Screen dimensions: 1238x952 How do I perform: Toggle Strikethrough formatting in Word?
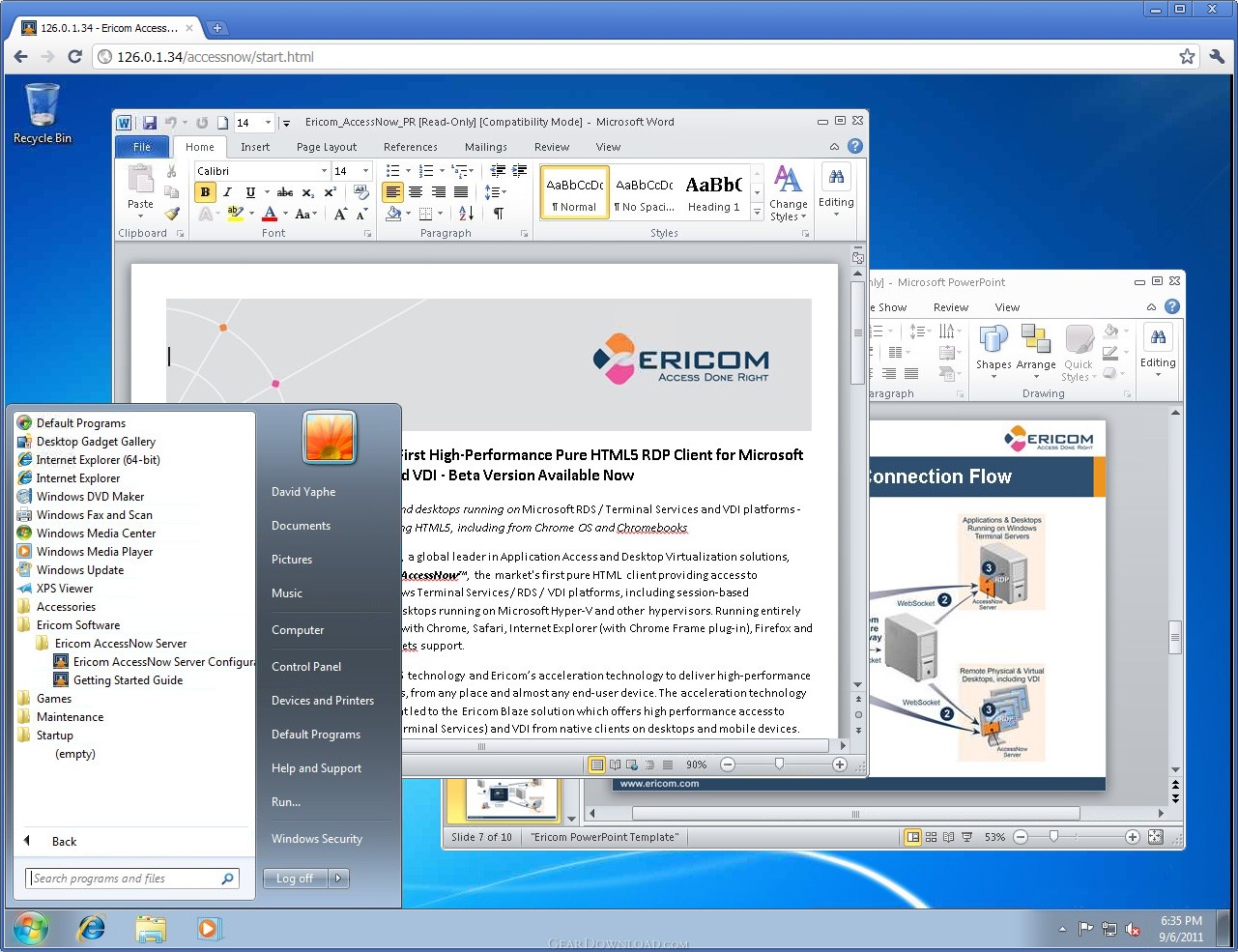(x=285, y=192)
